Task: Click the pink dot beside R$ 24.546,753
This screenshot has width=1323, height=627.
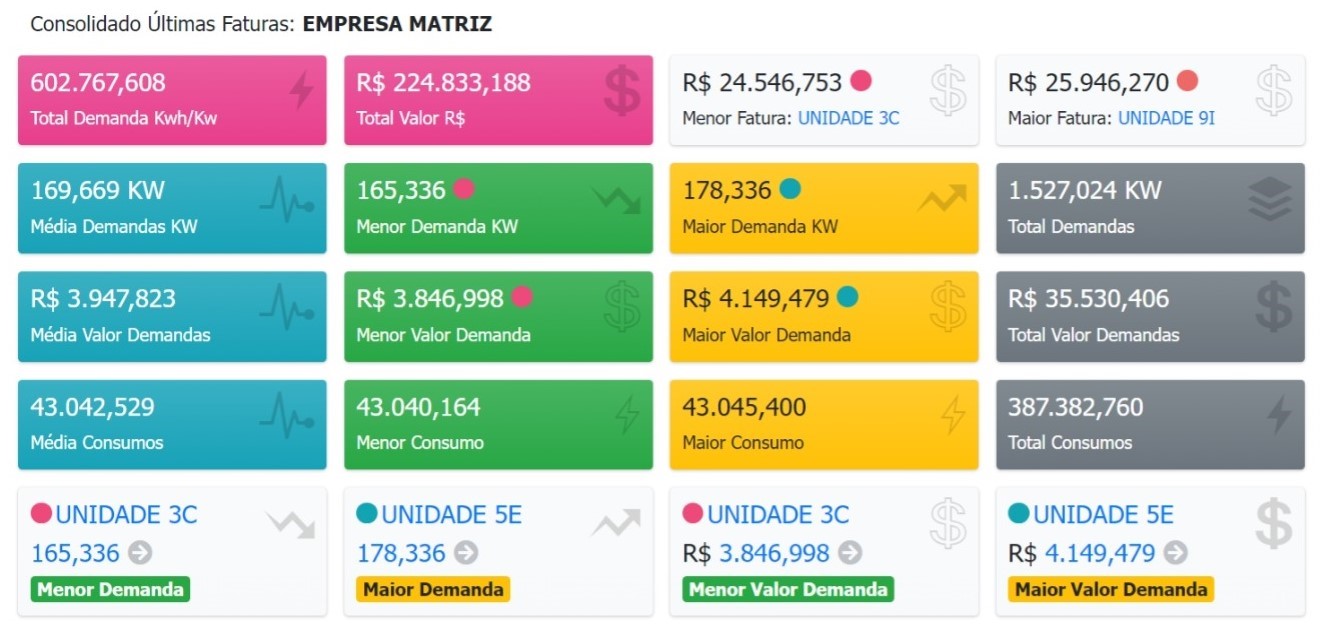Action: click(x=860, y=81)
